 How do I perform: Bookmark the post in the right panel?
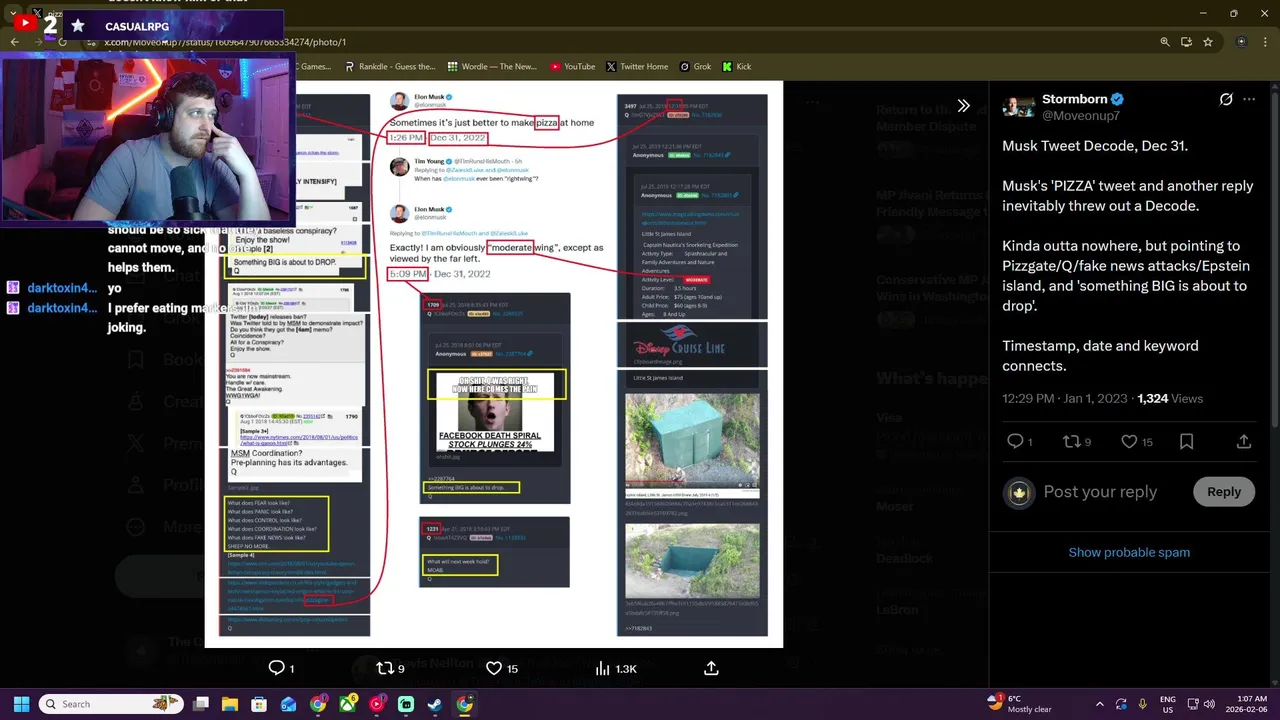1186,441
